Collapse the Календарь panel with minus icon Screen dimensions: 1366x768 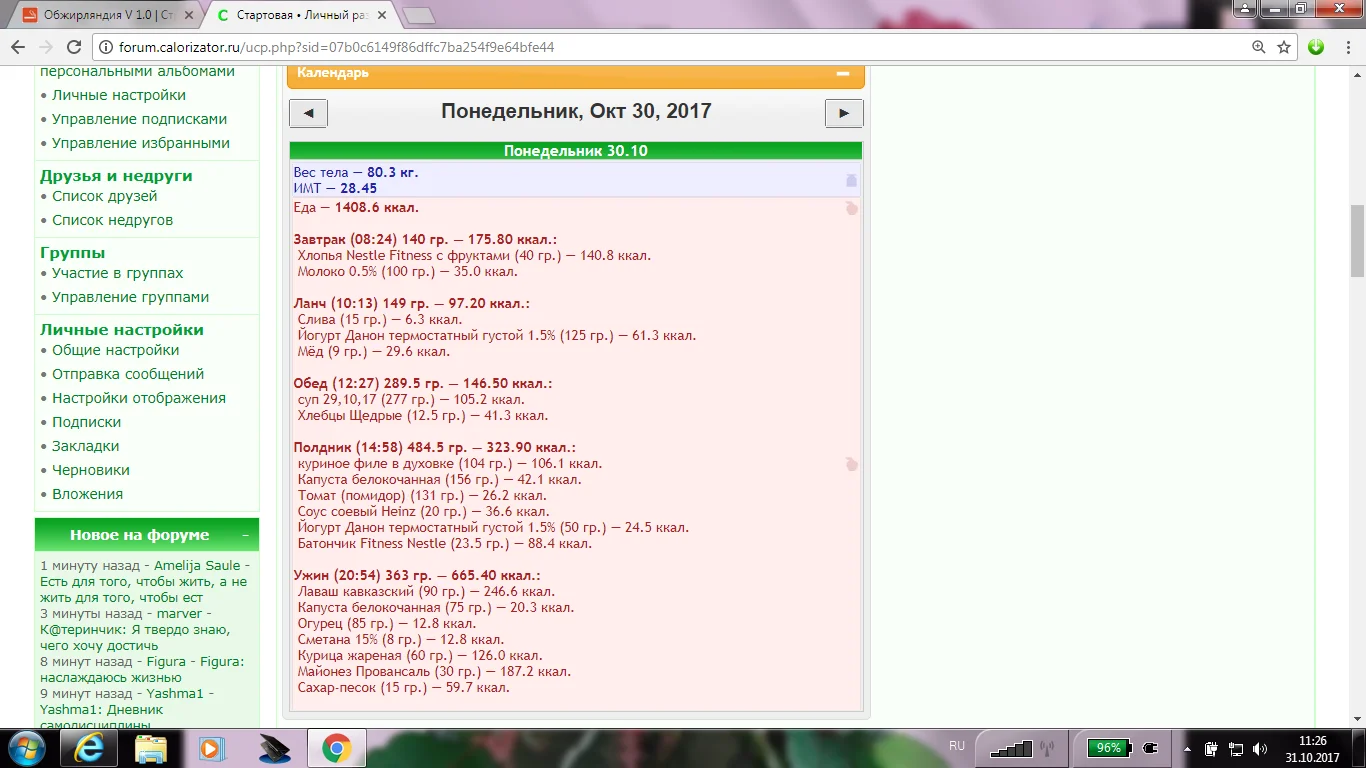point(843,73)
